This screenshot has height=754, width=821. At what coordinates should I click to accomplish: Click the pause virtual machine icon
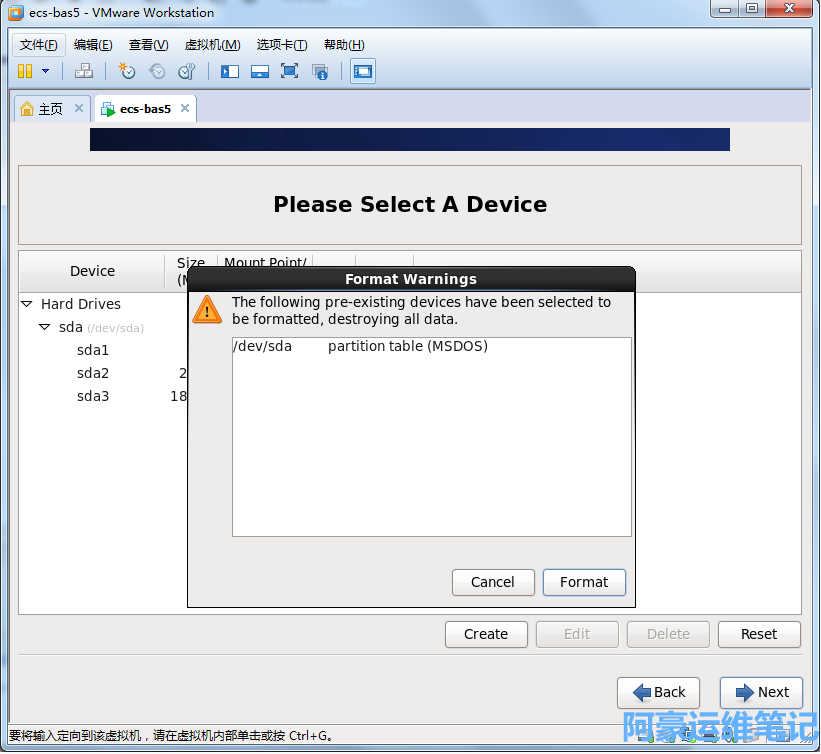pyautogui.click(x=25, y=71)
